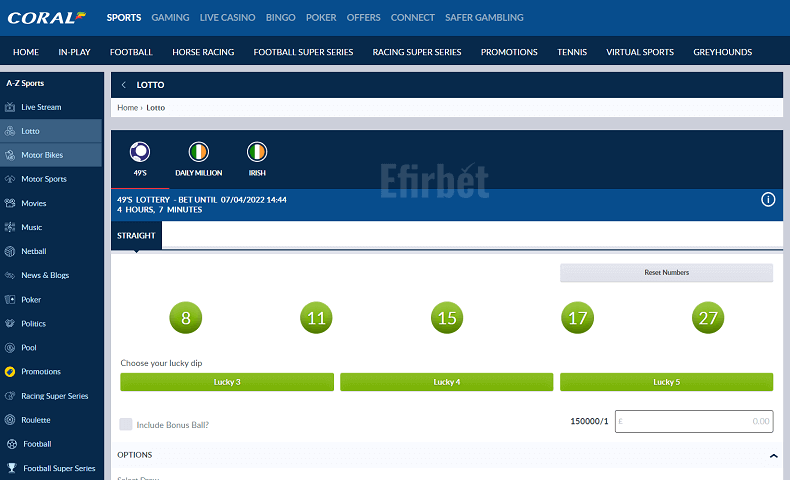
Task: Open Football in navigation bar
Action: (x=131, y=52)
